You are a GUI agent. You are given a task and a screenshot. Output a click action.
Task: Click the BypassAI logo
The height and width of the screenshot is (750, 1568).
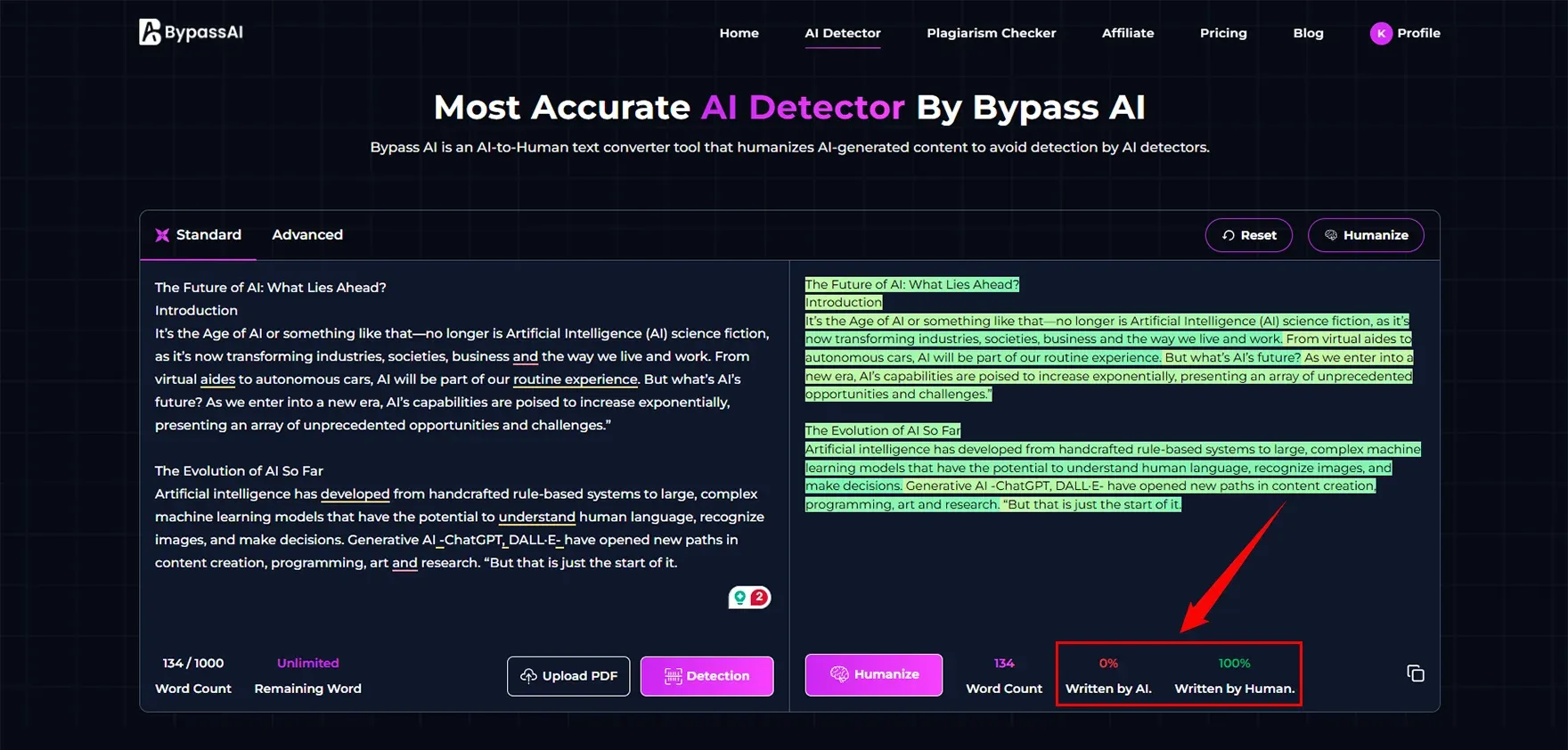click(x=191, y=32)
